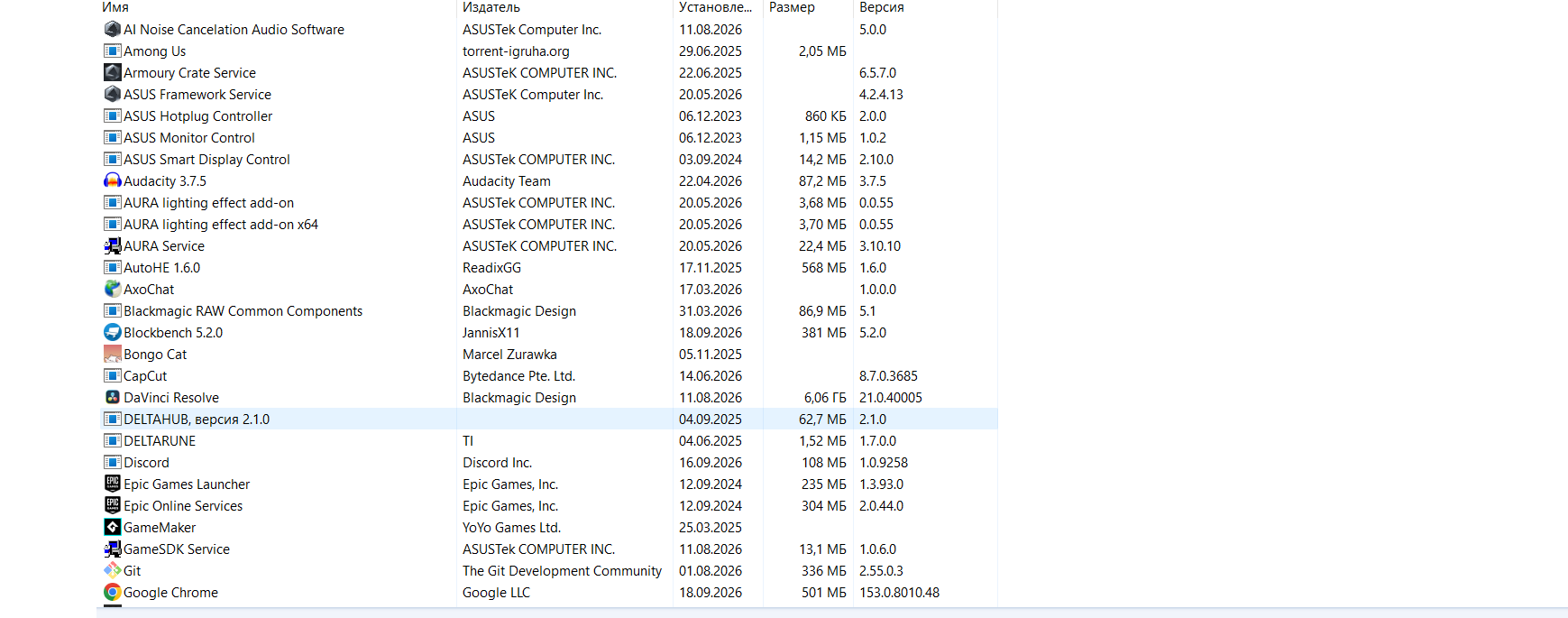Click the size value 568 МБ
Screen dimensions: 1568x618
point(824,267)
